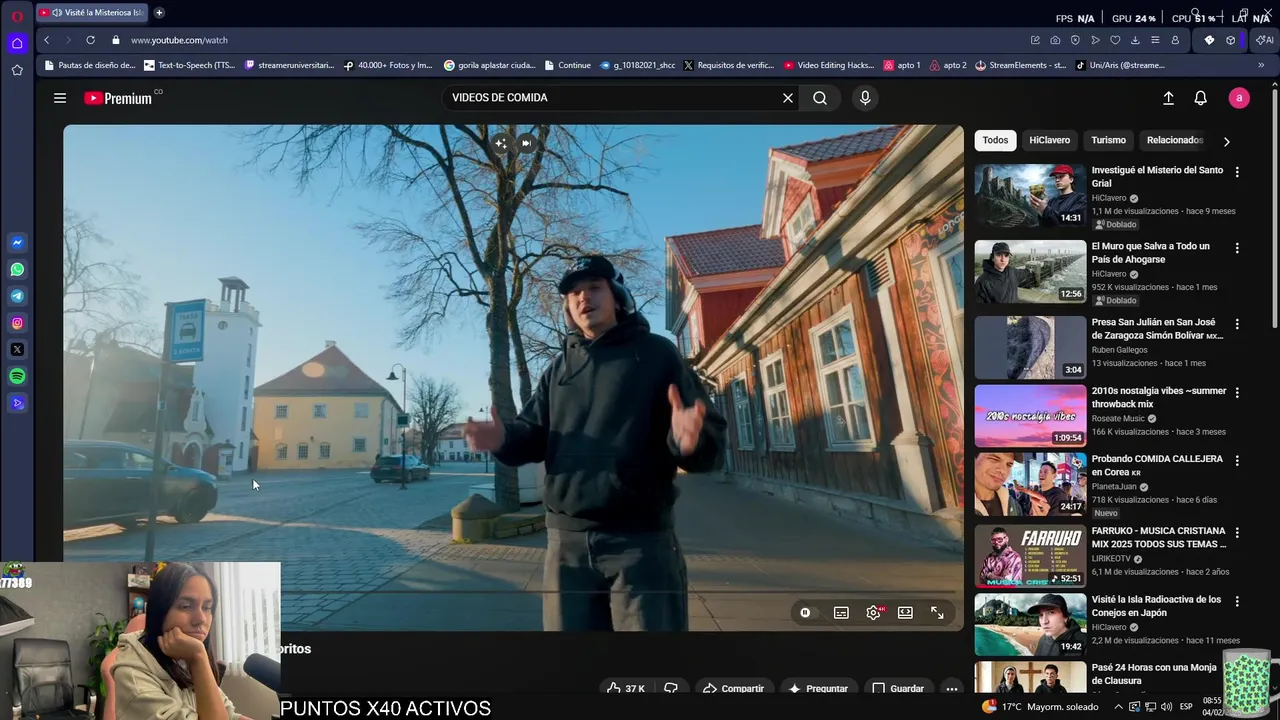Open options menu for Isla Radioactiva video
The height and width of the screenshot is (720, 1280).
[x=1237, y=601]
